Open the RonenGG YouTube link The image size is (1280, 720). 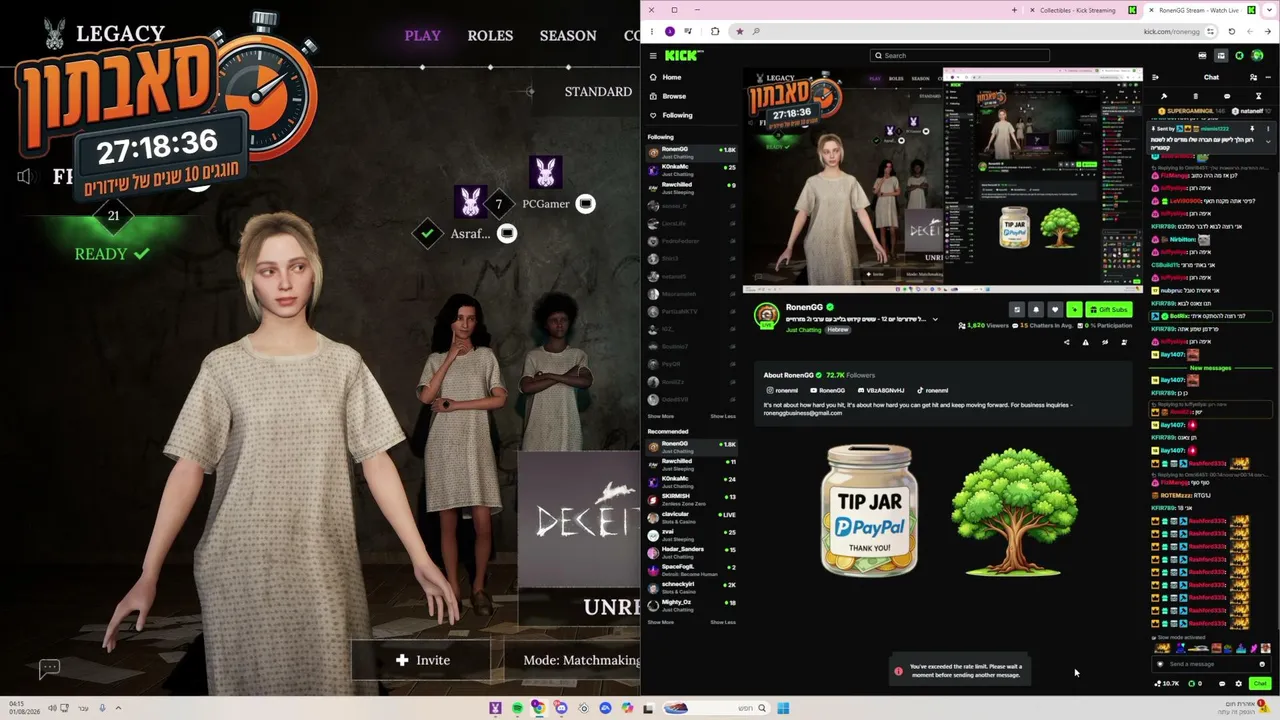[828, 390]
